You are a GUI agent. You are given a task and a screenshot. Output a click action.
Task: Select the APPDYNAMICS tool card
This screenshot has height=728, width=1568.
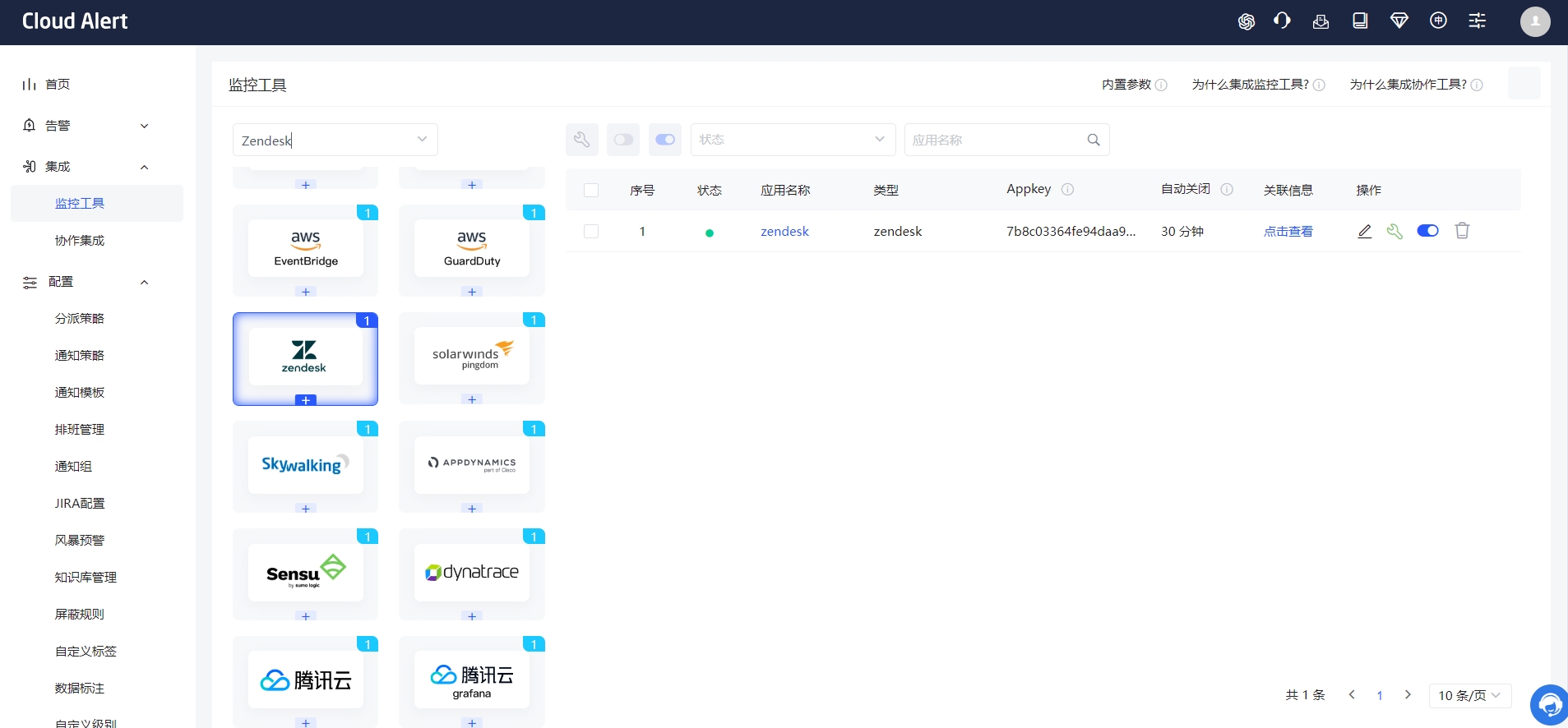(x=472, y=465)
